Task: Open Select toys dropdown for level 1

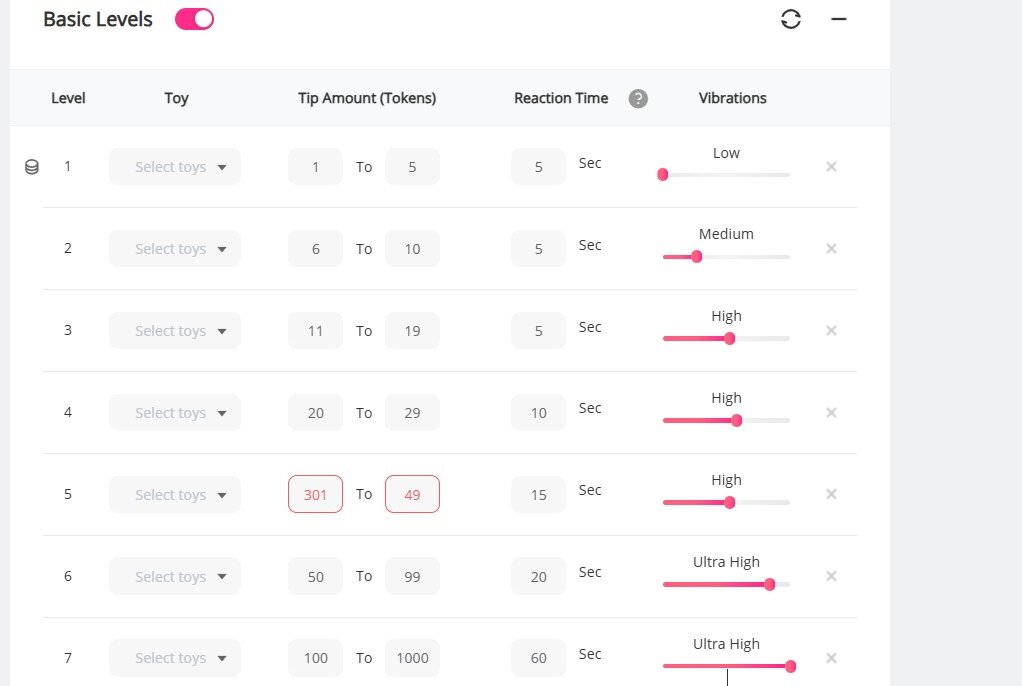Action: [175, 167]
